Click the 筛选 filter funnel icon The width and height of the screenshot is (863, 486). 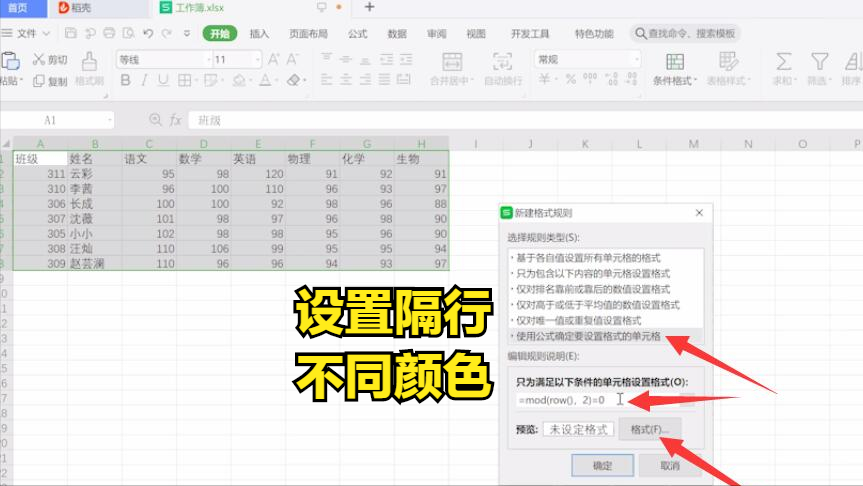point(819,69)
